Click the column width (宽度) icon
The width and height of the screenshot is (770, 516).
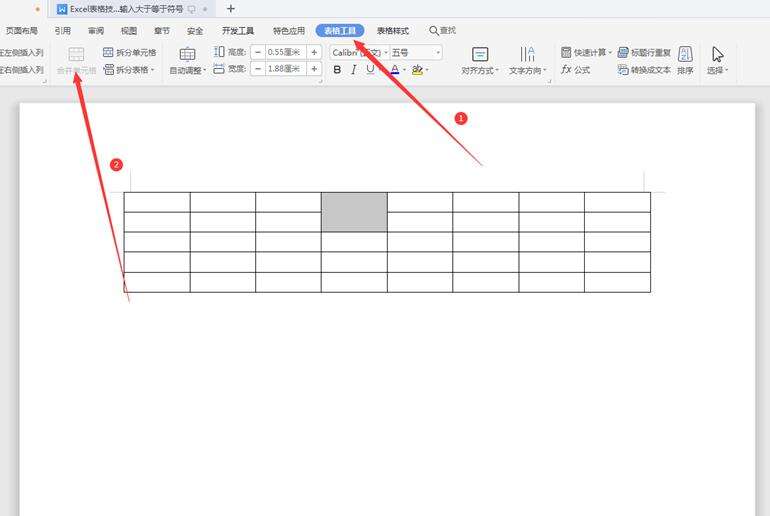point(219,69)
